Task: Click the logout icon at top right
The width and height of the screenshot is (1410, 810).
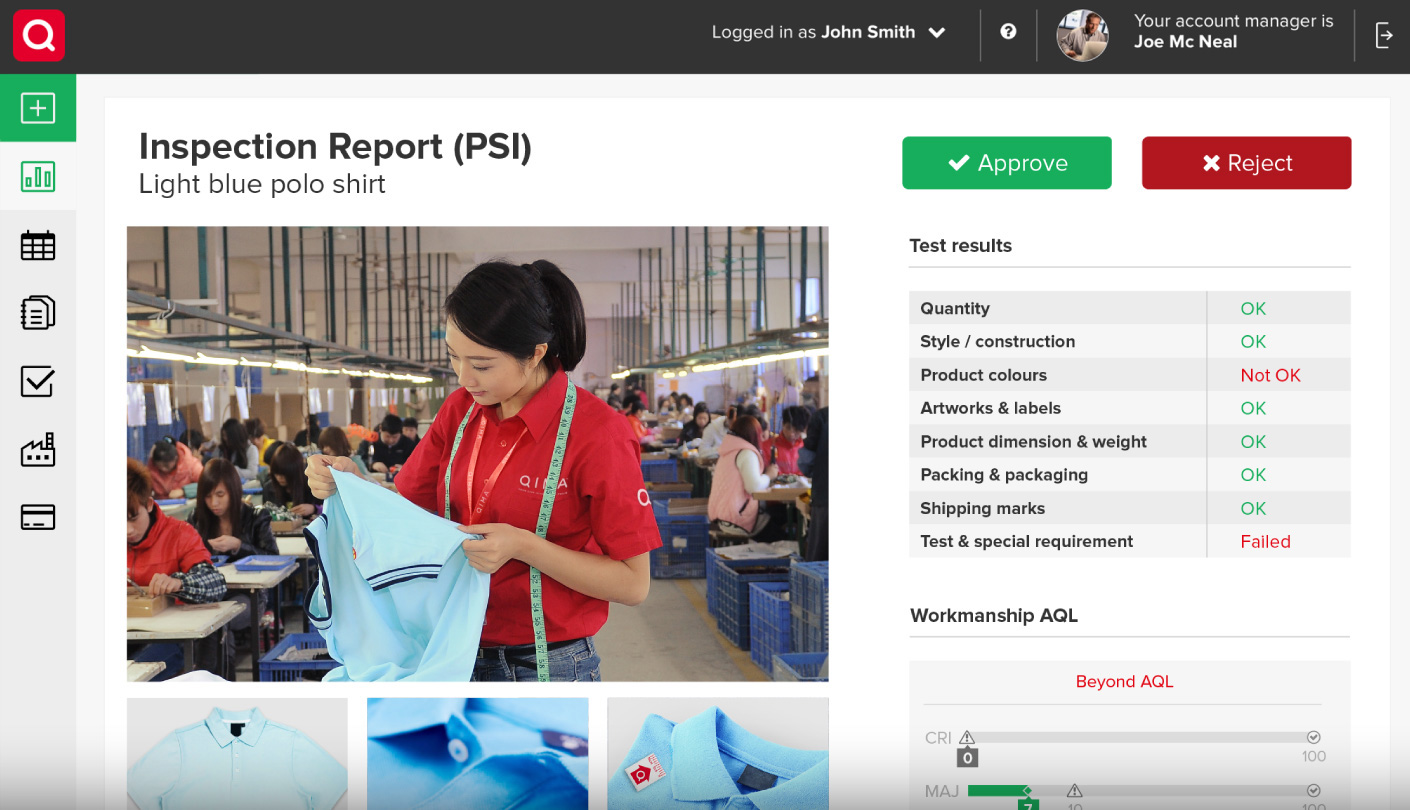Action: coord(1384,36)
